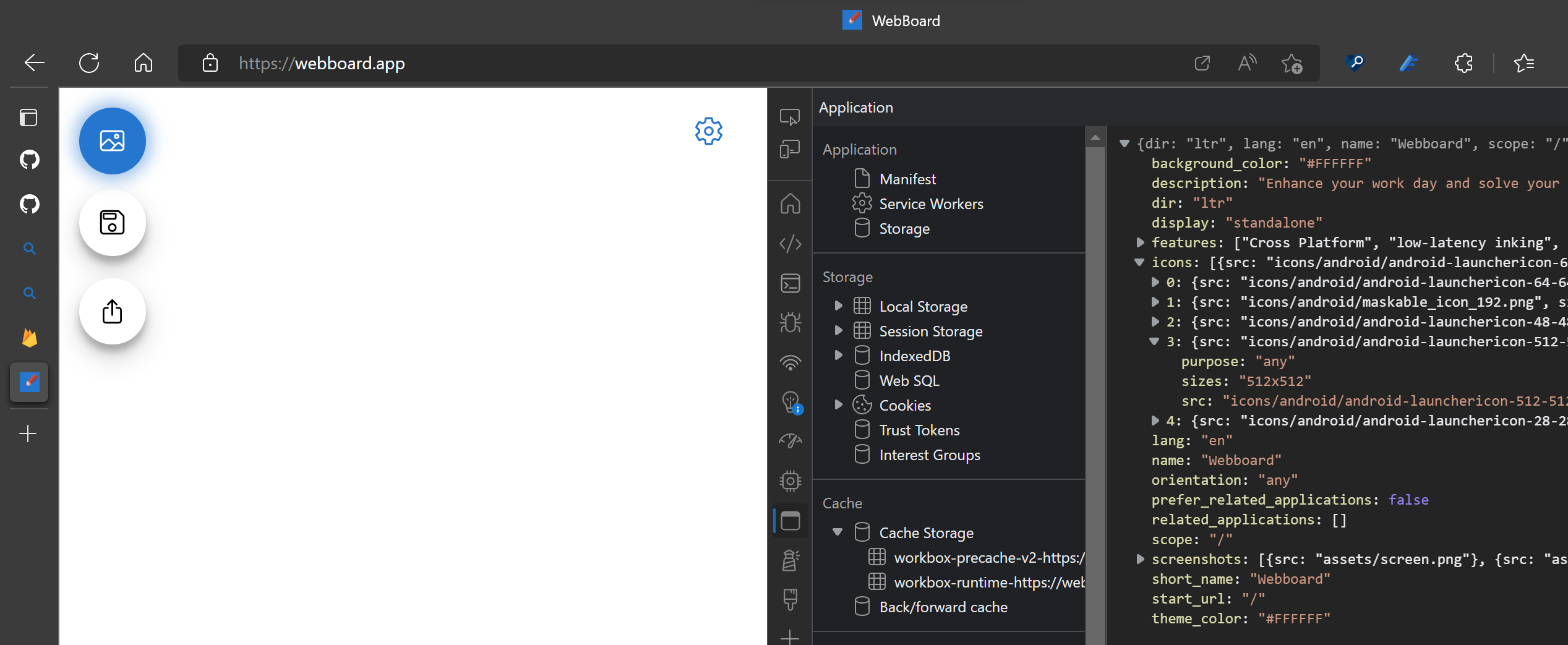Expand the Local Storage tree item
Screen dimensions: 1568x645
839,305
